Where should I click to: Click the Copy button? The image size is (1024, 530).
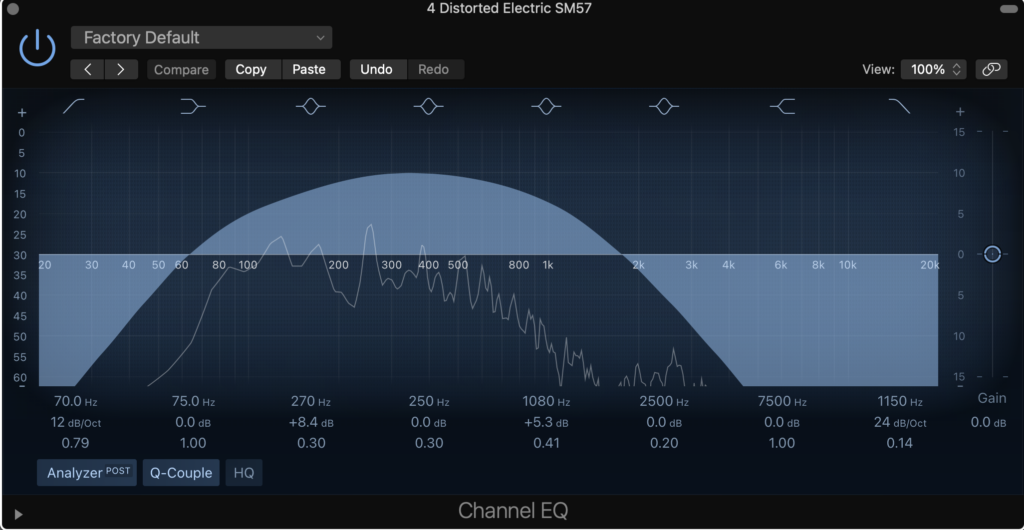[253, 70]
